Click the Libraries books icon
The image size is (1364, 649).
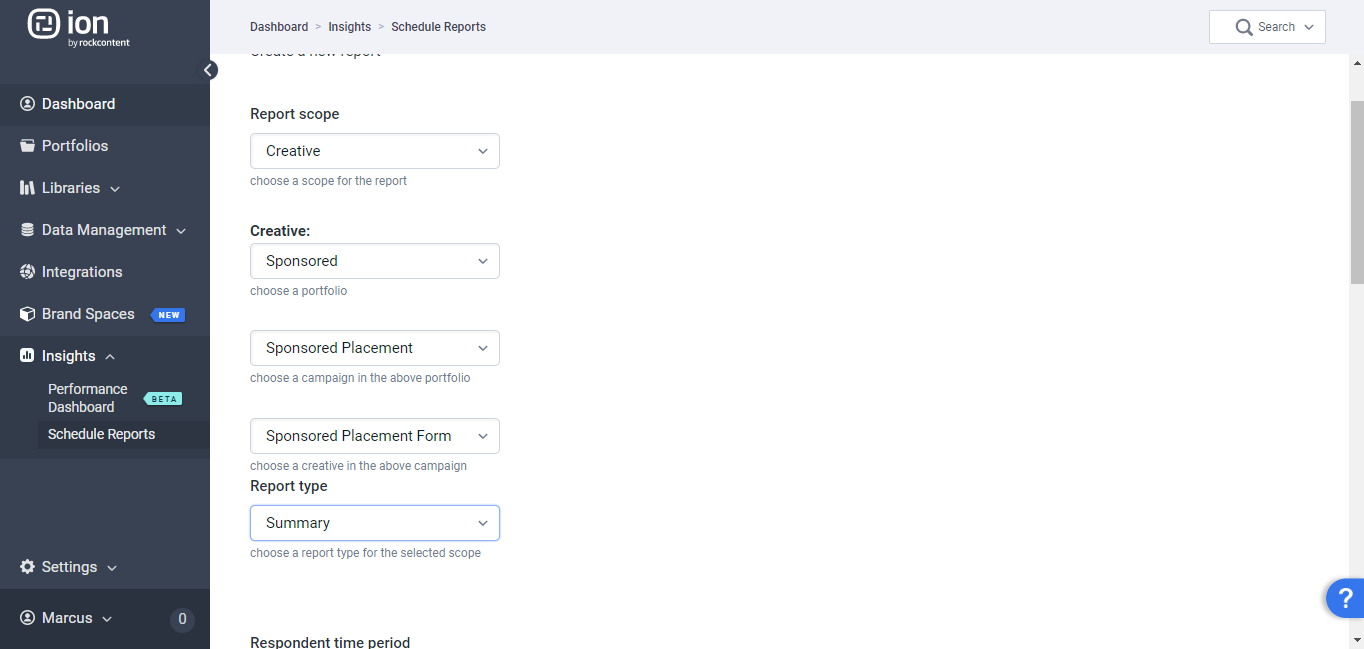(27, 188)
